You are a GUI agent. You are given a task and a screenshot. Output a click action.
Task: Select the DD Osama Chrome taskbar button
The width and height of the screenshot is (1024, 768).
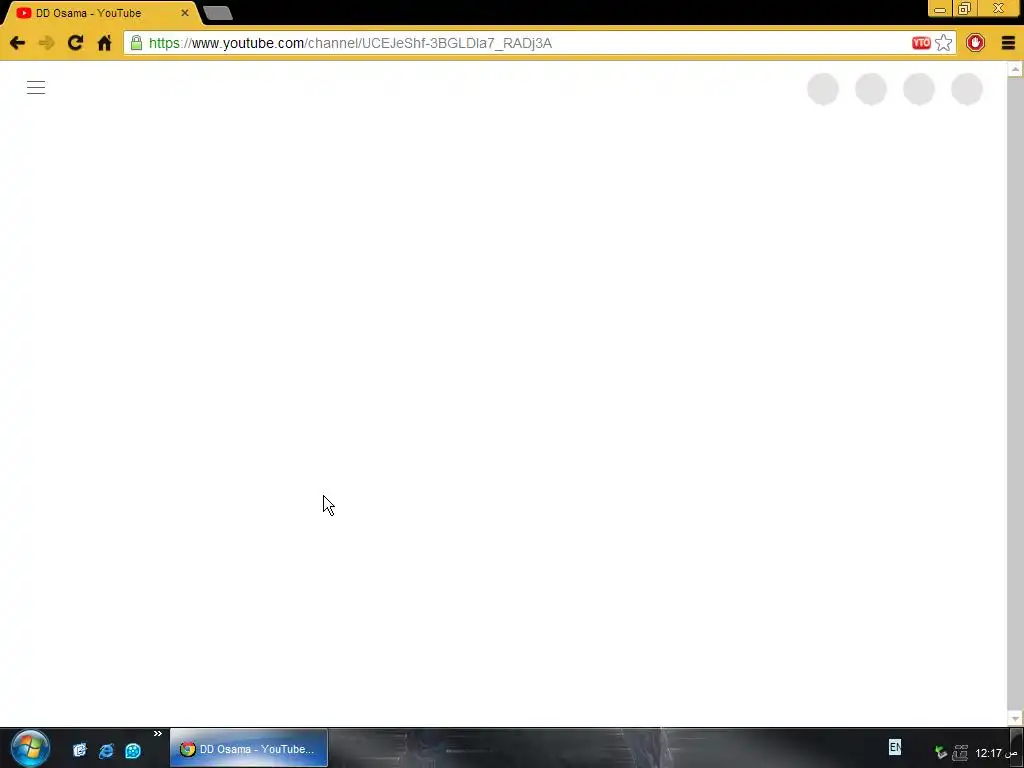tap(248, 749)
